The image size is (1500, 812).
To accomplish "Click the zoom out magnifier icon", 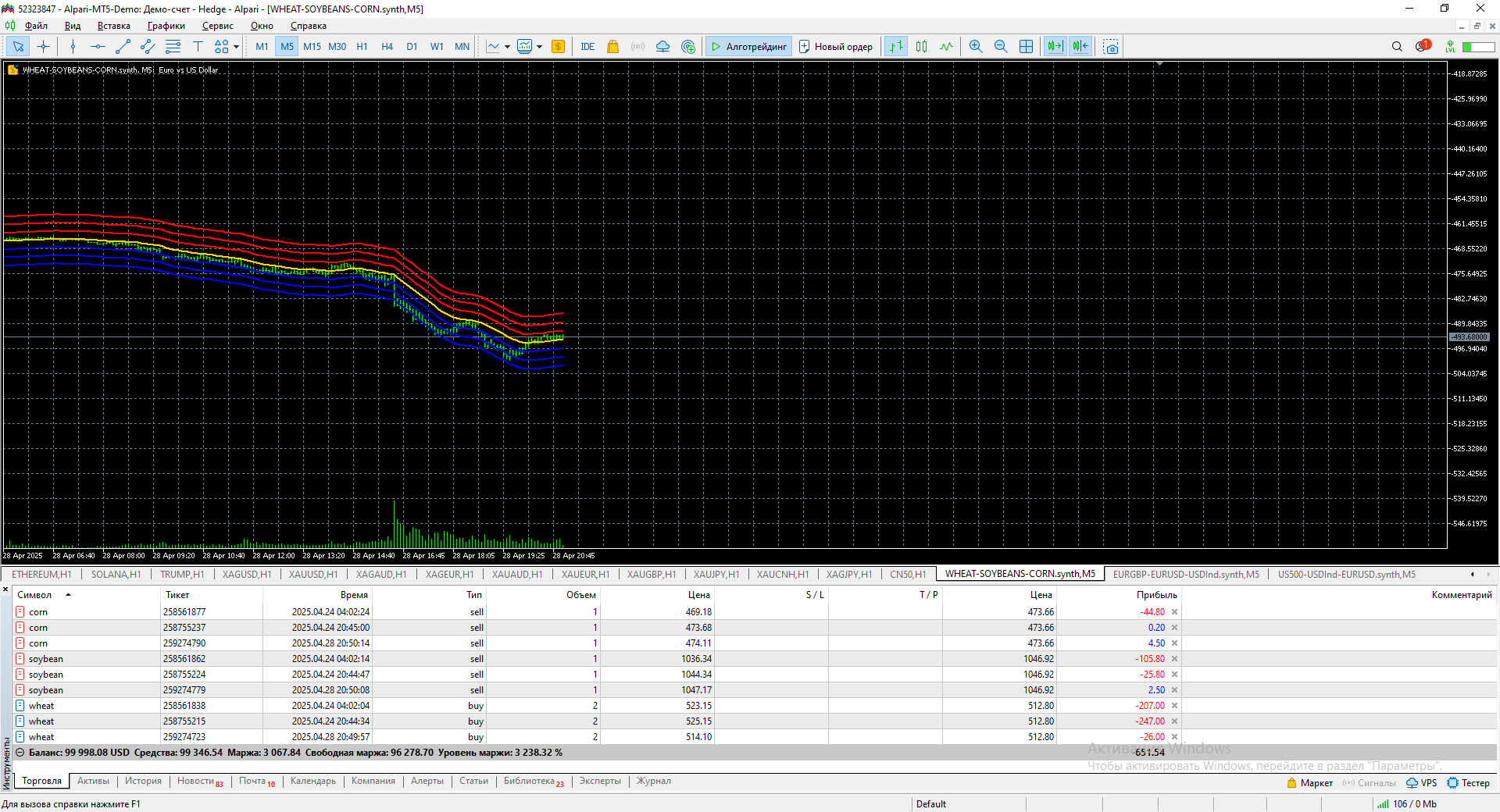I will click(1001, 47).
